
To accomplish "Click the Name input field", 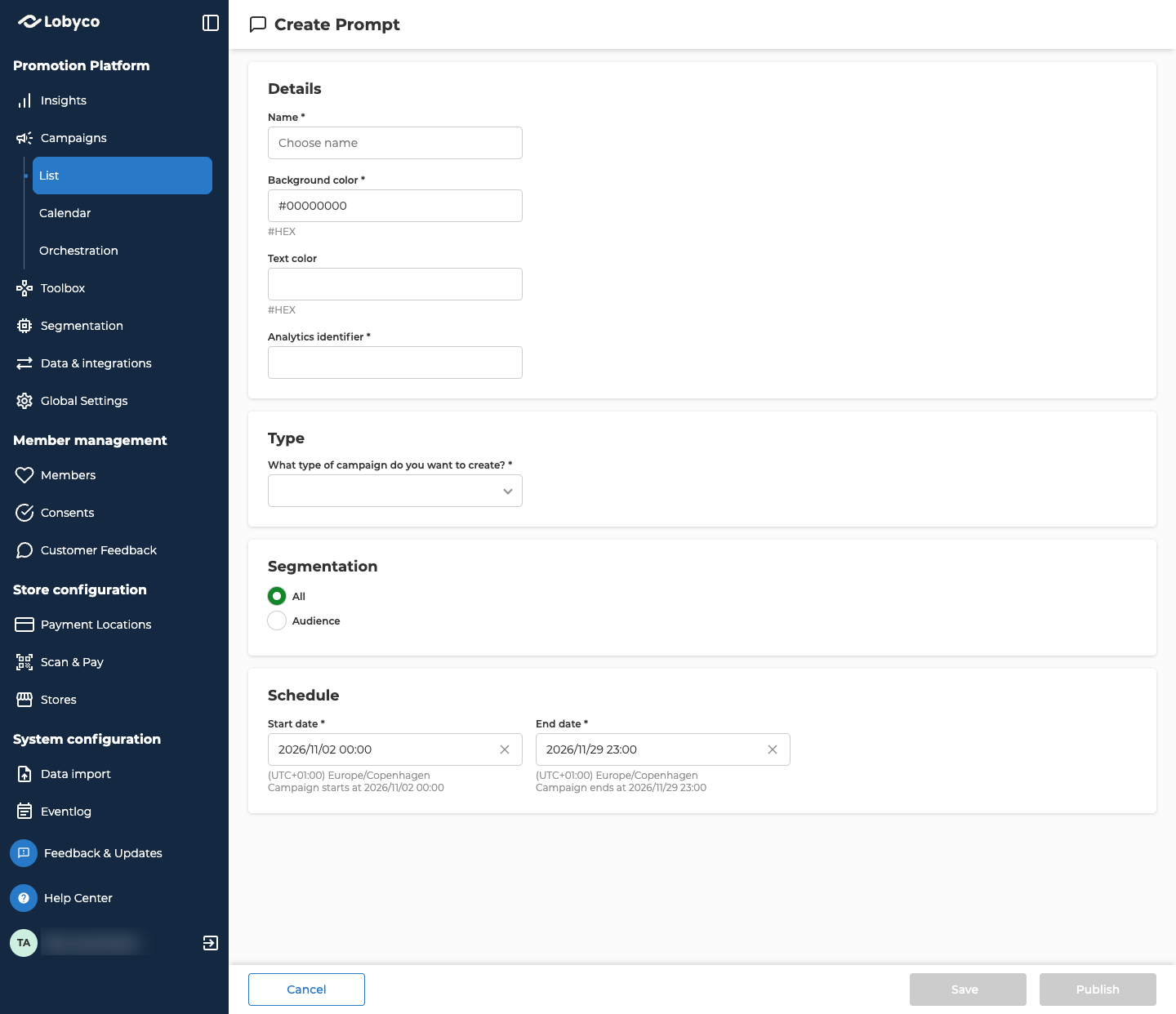I will pos(395,143).
